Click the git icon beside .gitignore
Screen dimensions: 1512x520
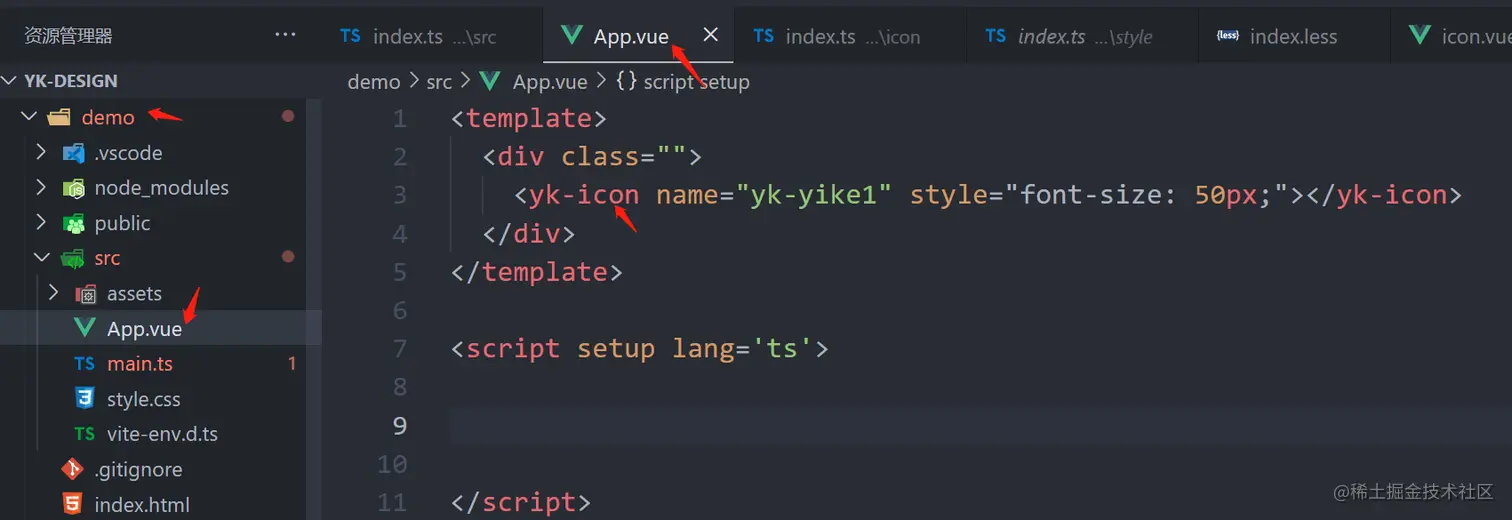click(72, 469)
